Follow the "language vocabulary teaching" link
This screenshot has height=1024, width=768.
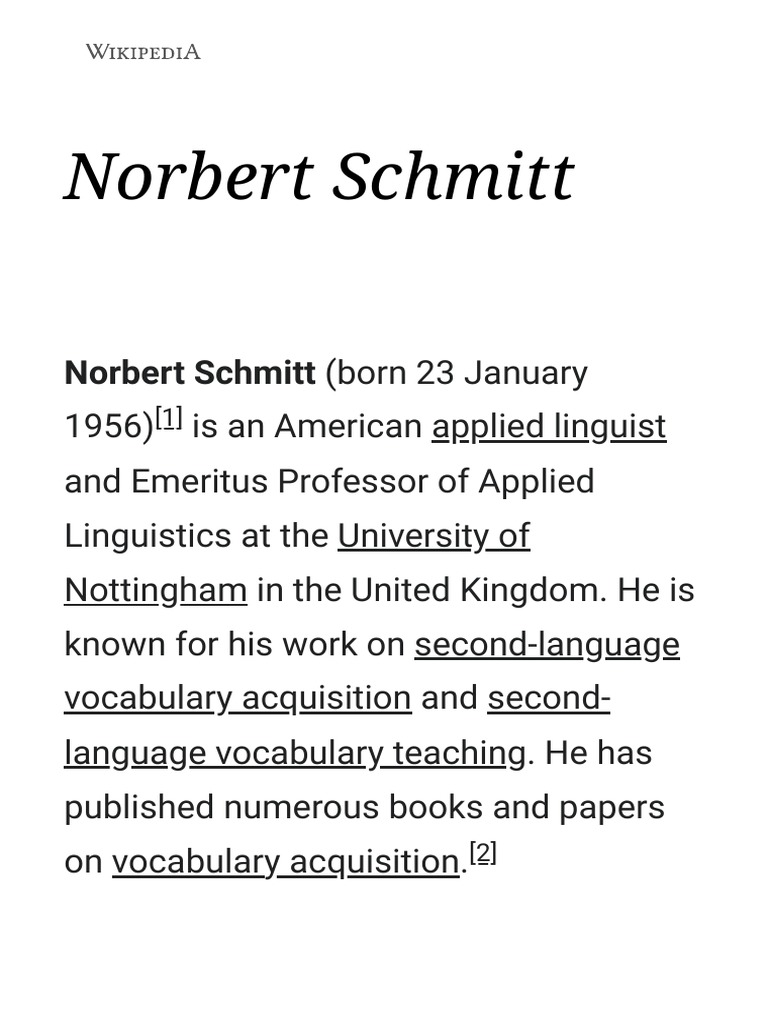pyautogui.click(x=294, y=752)
